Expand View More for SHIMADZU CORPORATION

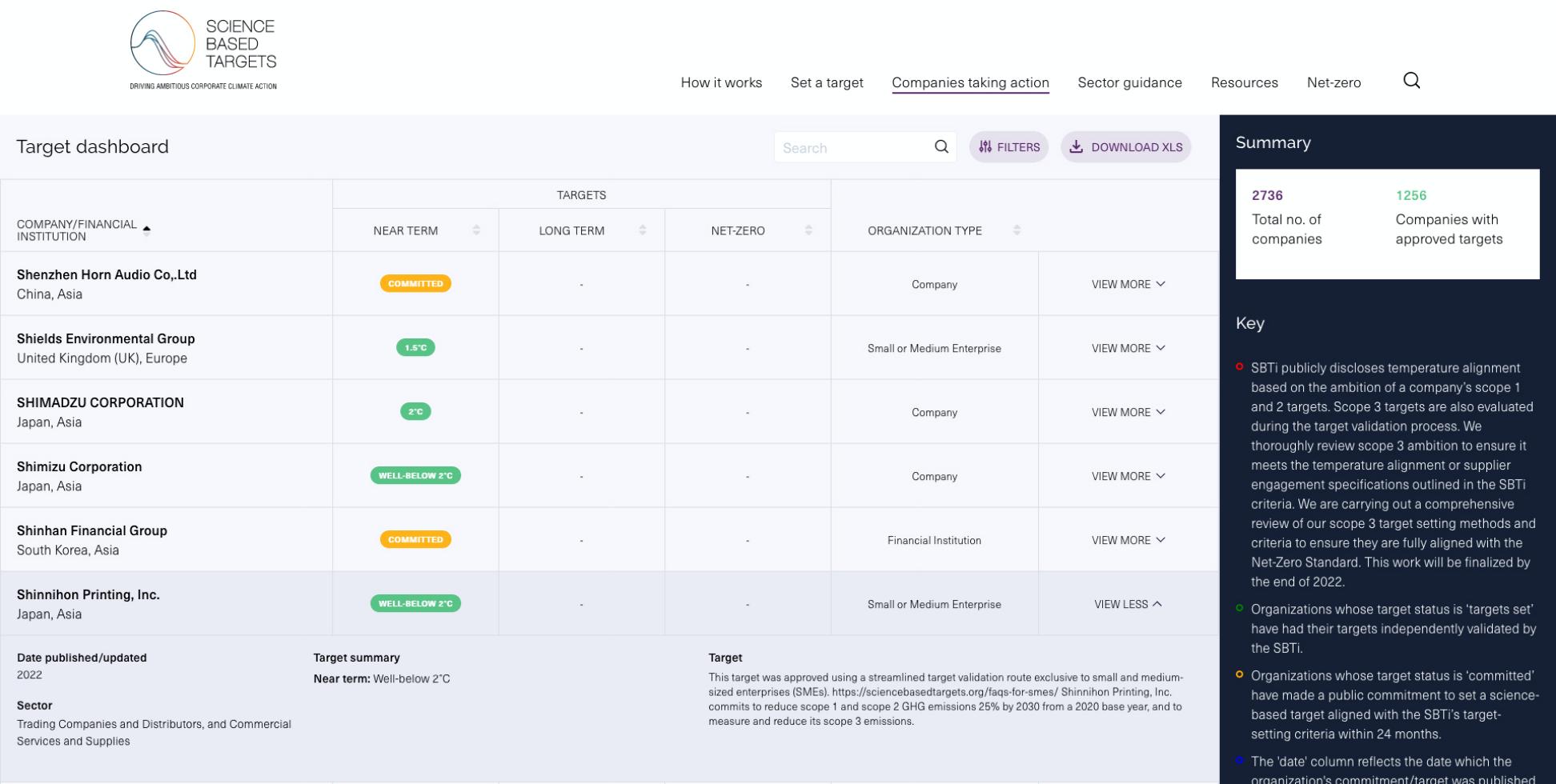point(1128,412)
